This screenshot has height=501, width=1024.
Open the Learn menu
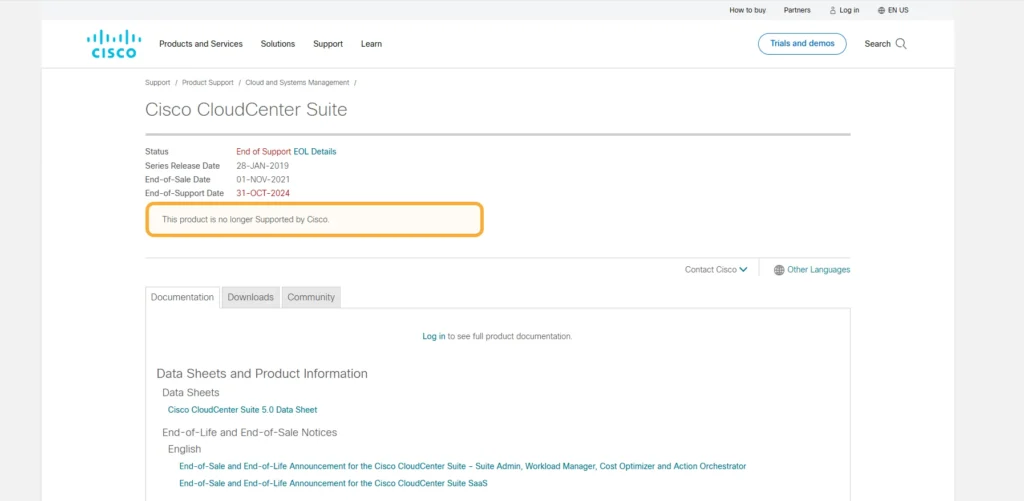[x=372, y=44]
